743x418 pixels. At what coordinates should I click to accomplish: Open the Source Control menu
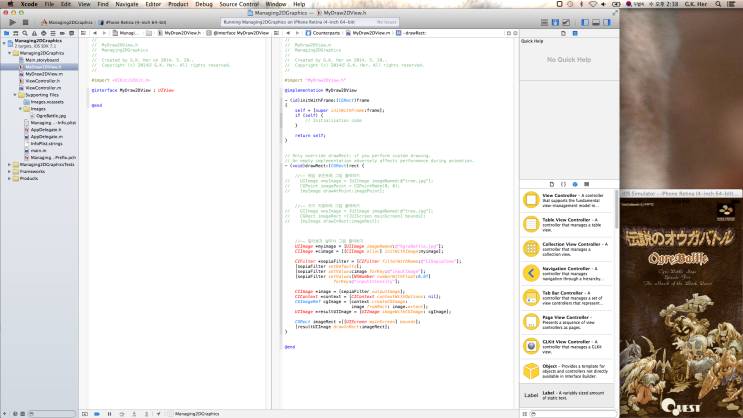click(241, 4)
